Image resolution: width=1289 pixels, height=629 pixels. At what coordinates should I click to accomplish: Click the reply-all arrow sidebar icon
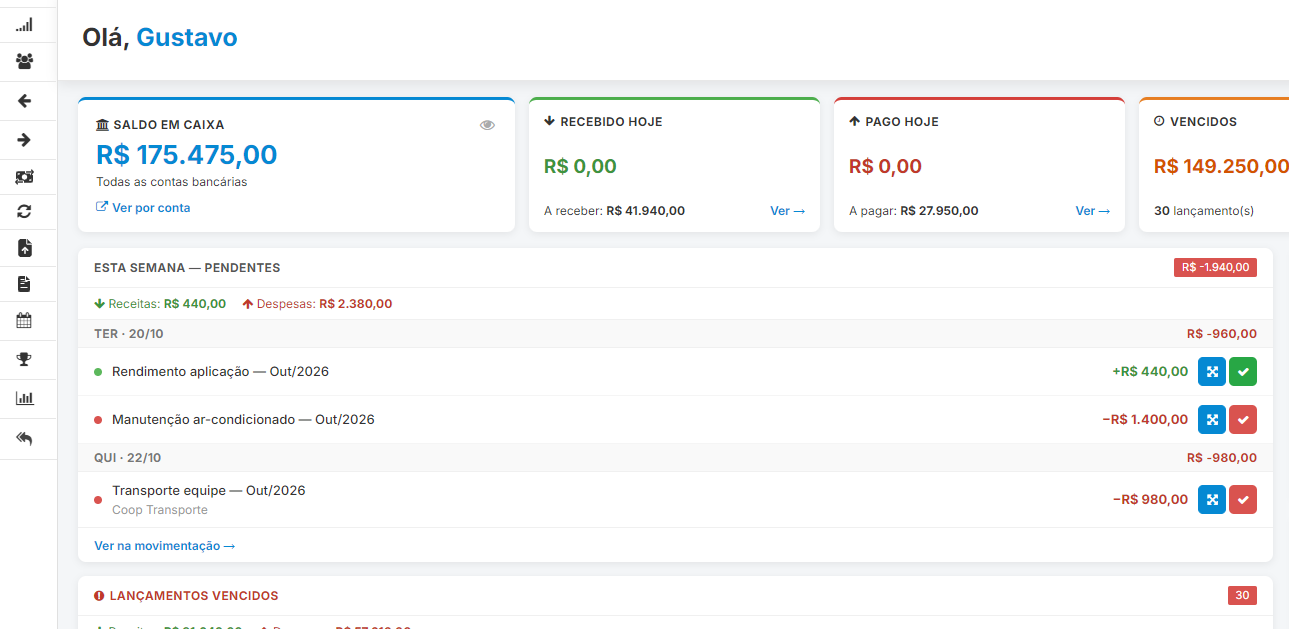coord(25,438)
